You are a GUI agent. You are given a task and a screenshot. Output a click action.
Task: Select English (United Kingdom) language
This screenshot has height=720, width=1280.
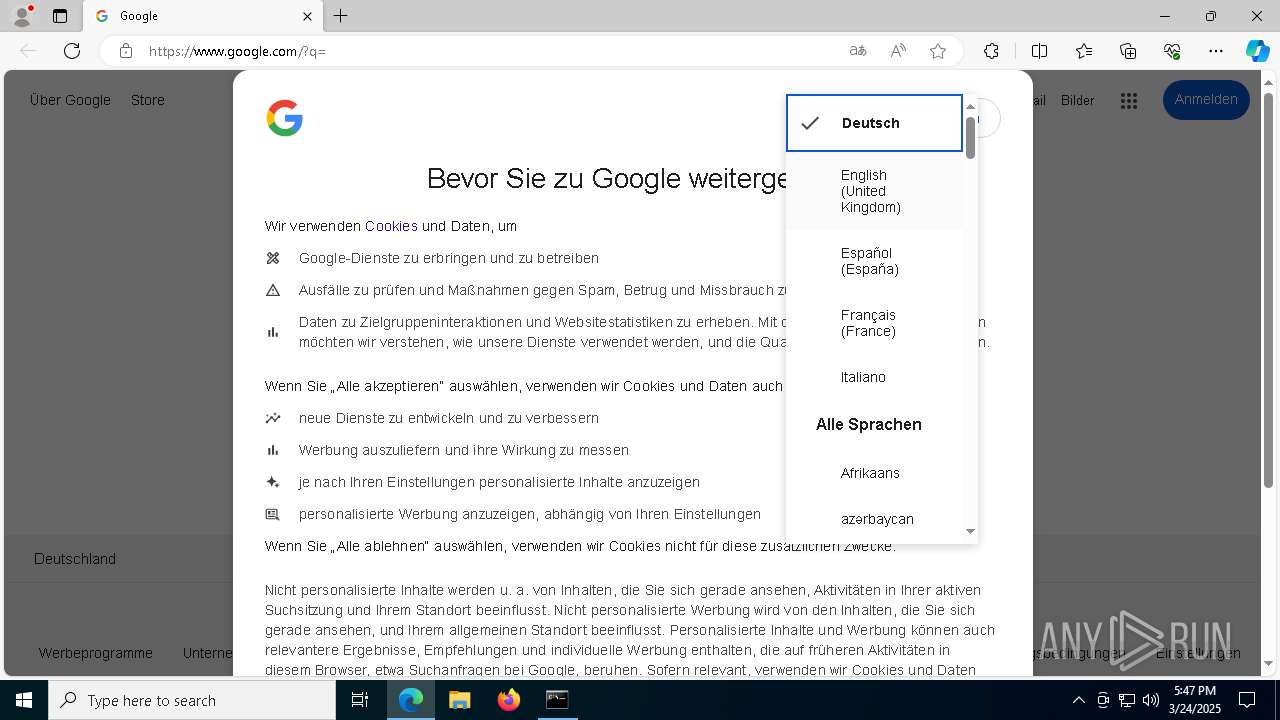pos(874,191)
